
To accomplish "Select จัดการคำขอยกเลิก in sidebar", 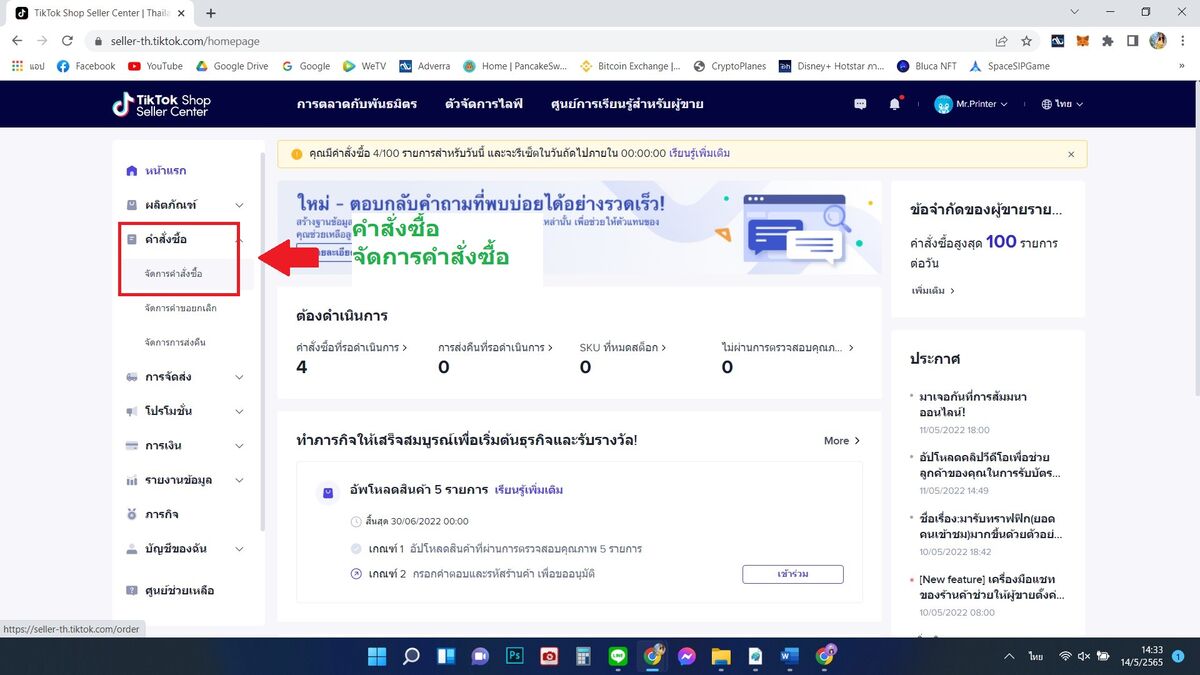I will click(180, 308).
